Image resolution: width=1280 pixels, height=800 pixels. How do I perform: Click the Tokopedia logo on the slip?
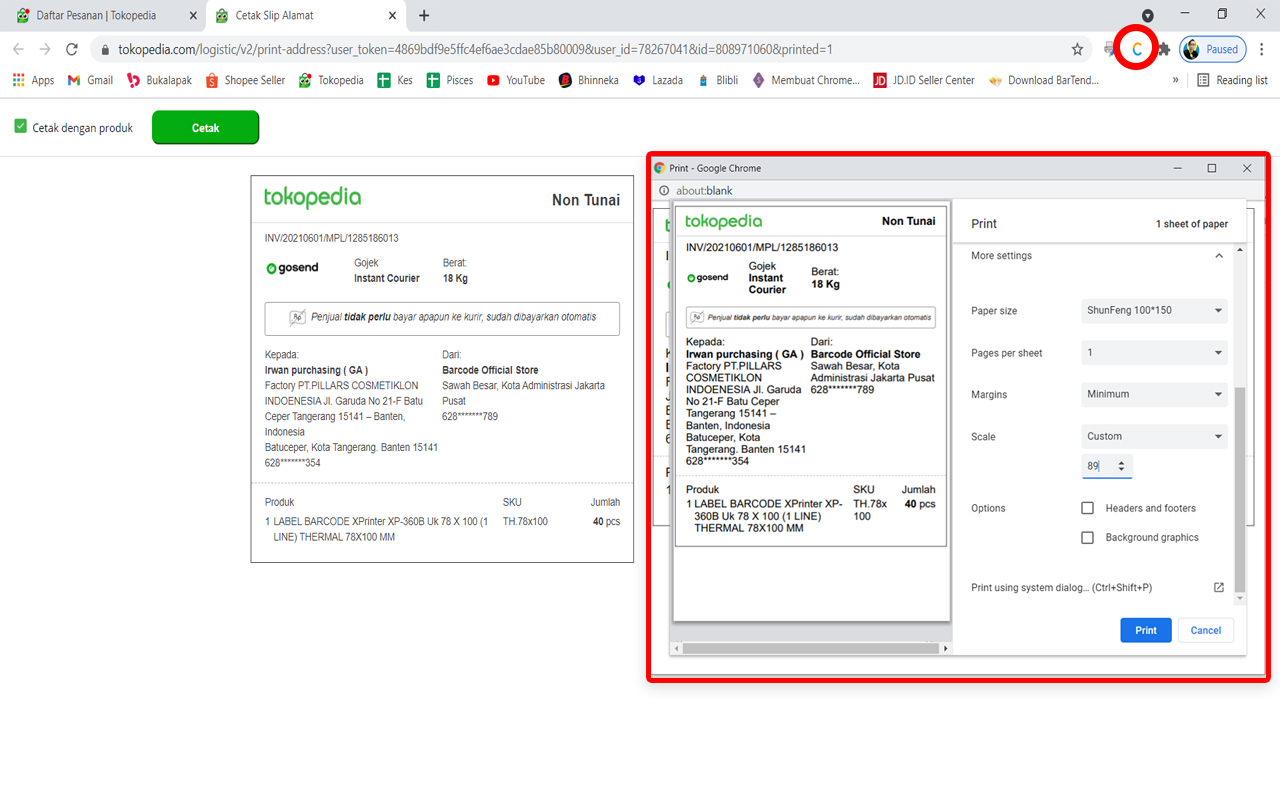[x=312, y=197]
